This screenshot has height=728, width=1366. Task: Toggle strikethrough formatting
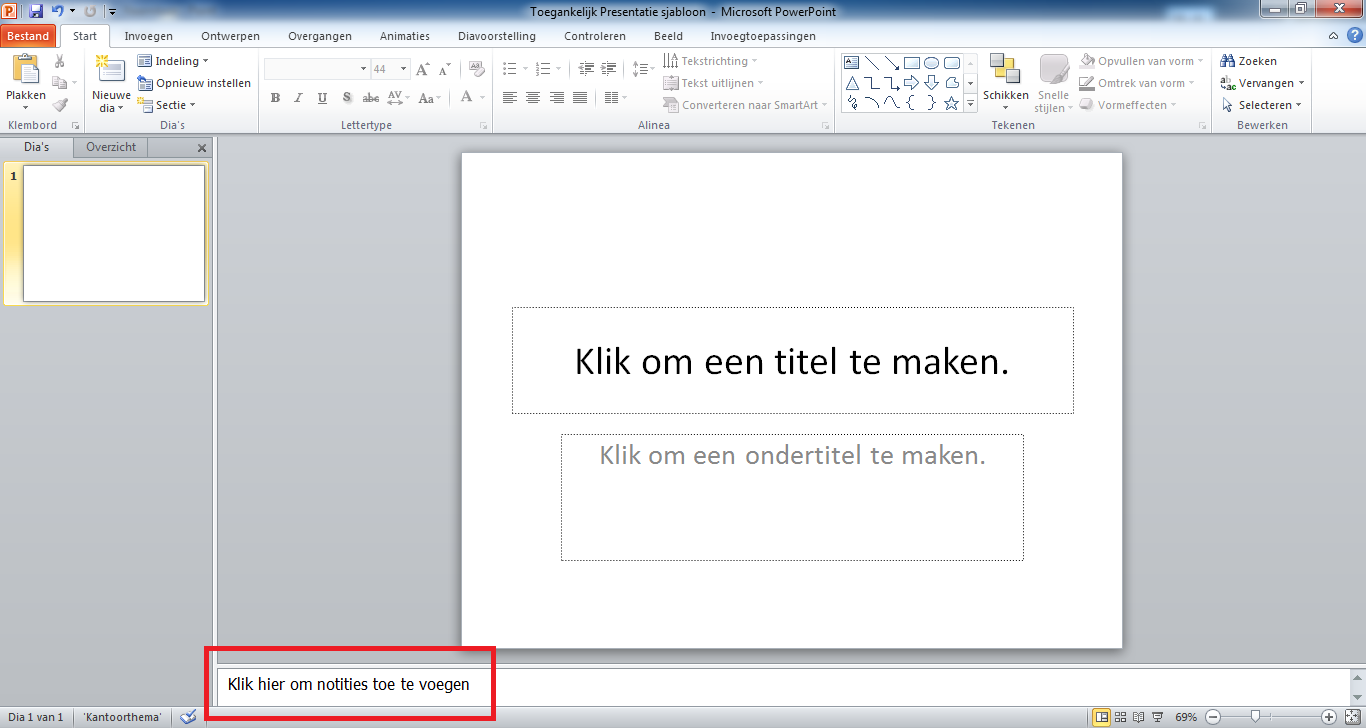pos(370,98)
